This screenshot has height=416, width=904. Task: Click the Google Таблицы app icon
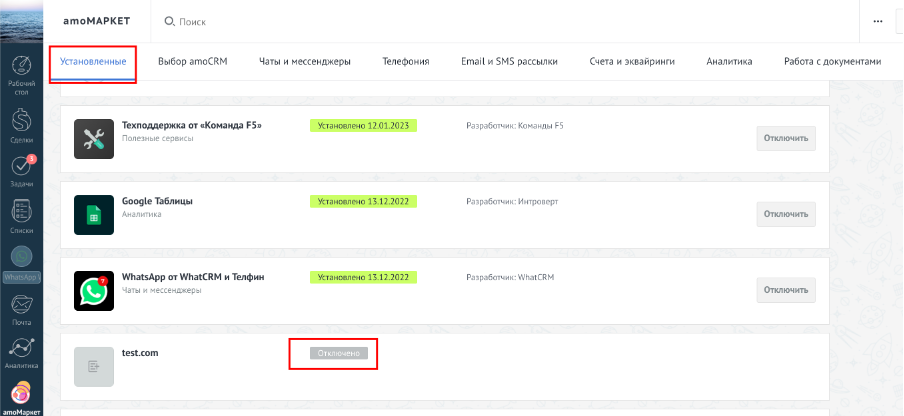(94, 215)
